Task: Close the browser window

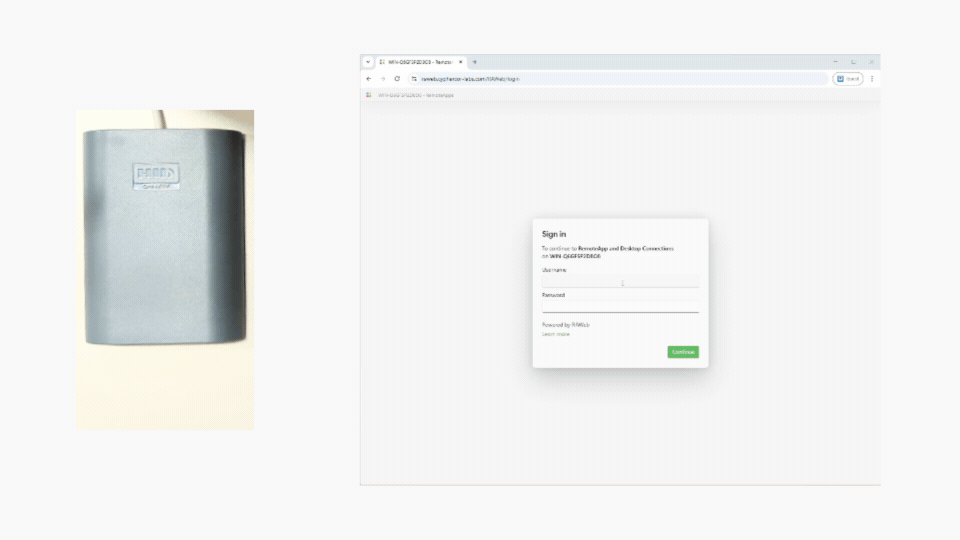Action: [871, 62]
